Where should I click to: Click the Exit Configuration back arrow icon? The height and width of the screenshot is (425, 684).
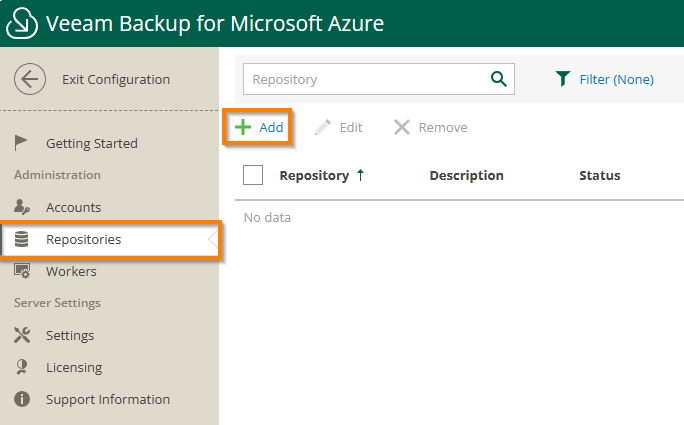(x=31, y=80)
